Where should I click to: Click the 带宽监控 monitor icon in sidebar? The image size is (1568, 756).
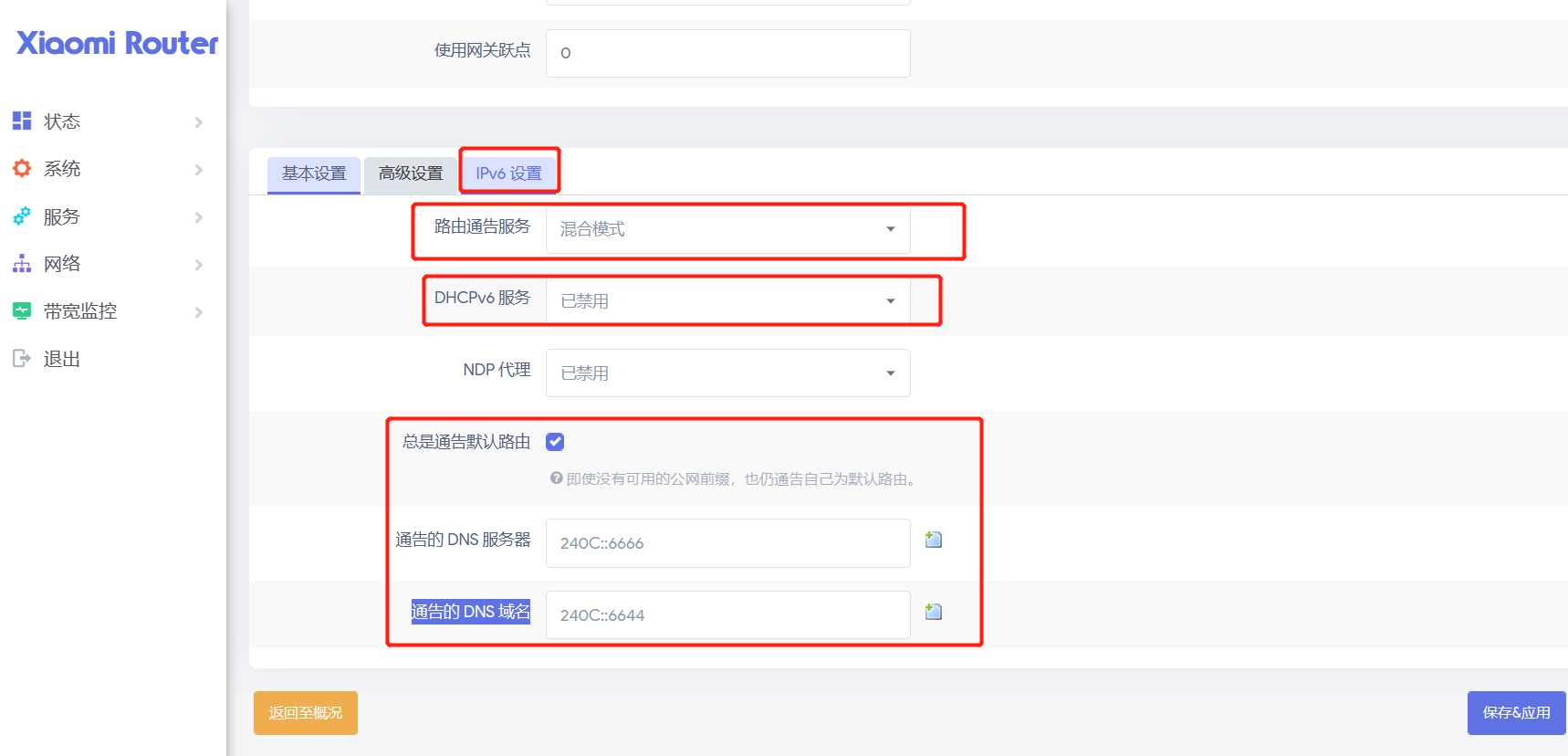pyautogui.click(x=22, y=311)
